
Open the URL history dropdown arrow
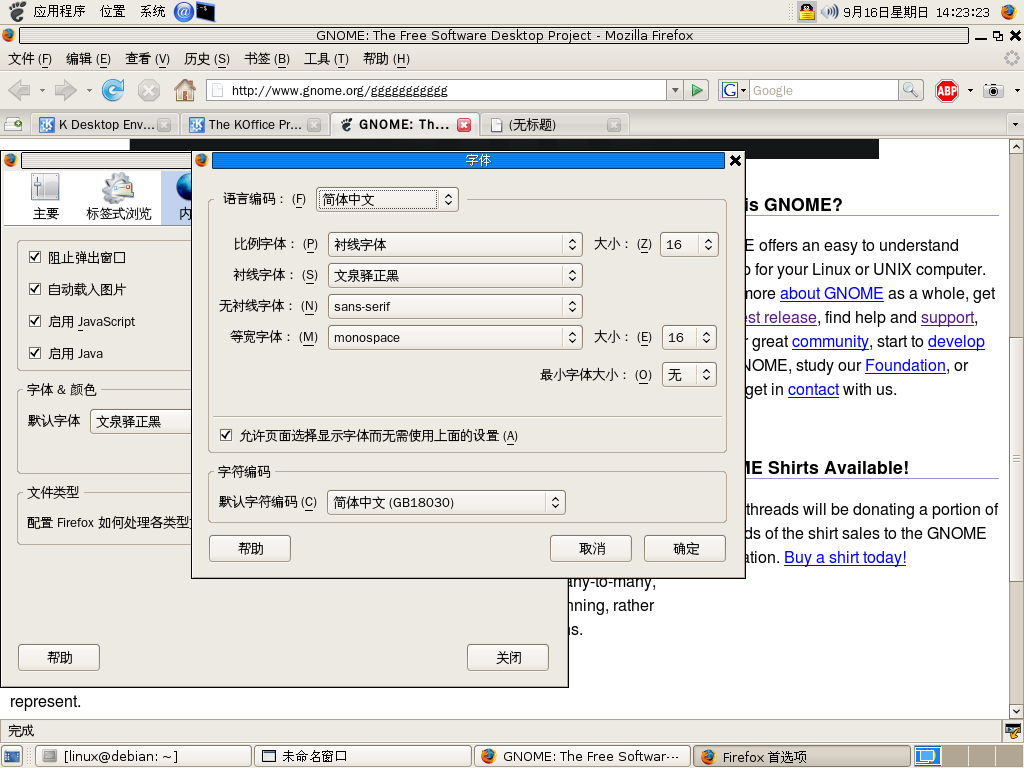(x=675, y=90)
